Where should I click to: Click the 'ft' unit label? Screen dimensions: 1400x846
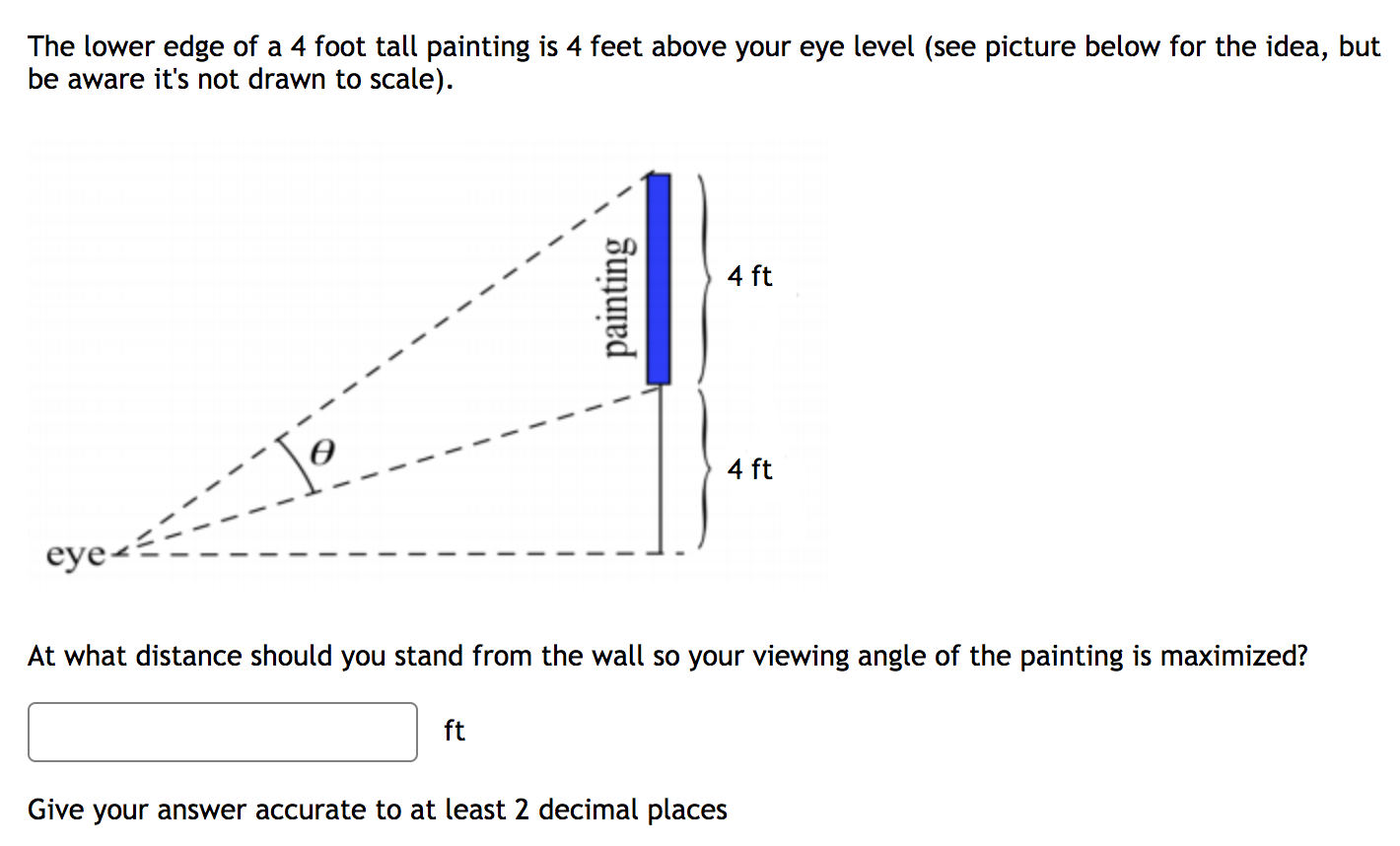[454, 731]
